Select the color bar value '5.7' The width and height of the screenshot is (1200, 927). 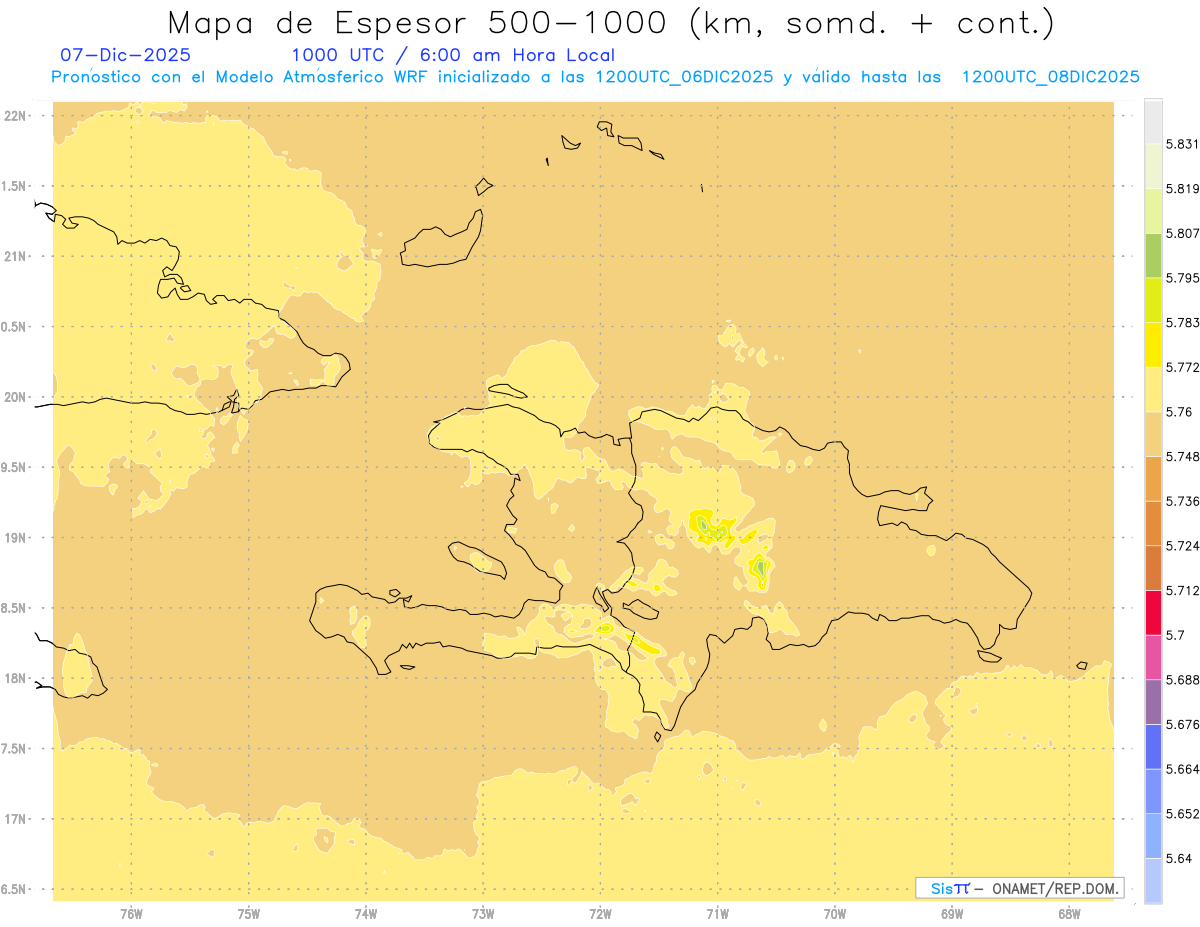[1175, 635]
